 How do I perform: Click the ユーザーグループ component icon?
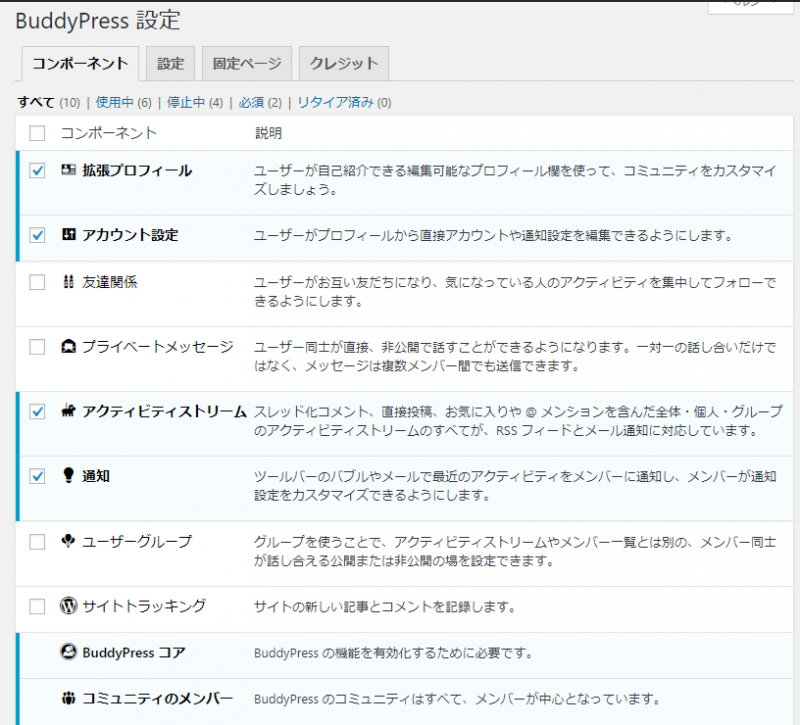click(x=69, y=541)
